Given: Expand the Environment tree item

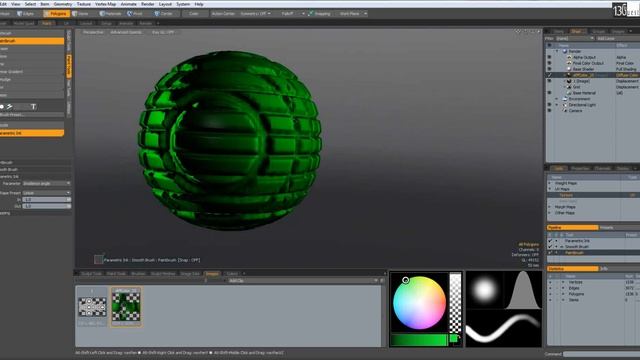Looking at the screenshot, I should pyautogui.click(x=557, y=99).
